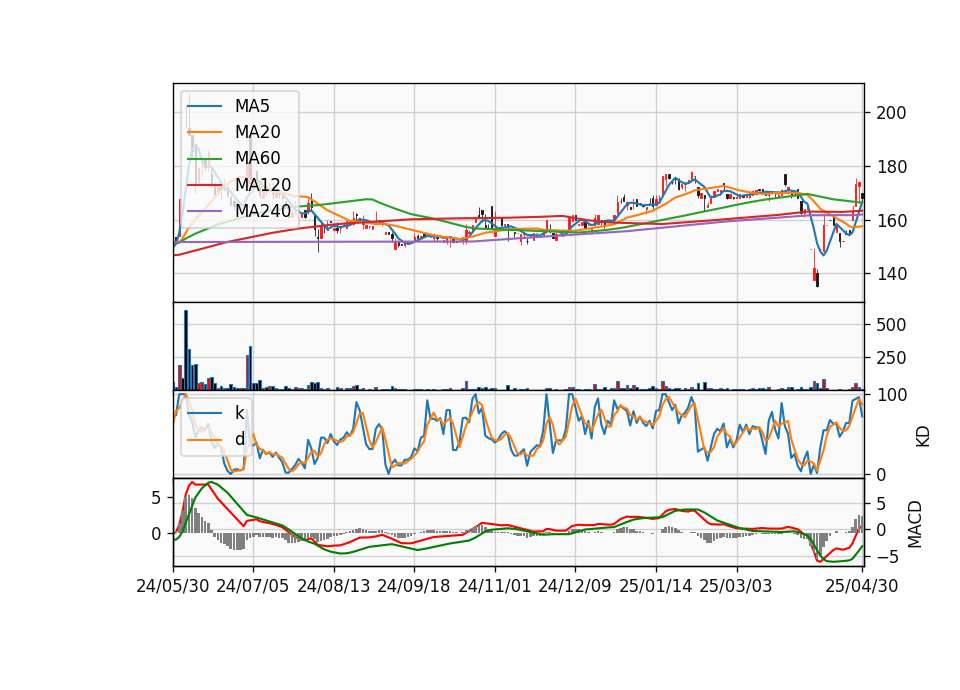
Task: Click the 200 price axis label
Action: tap(891, 113)
